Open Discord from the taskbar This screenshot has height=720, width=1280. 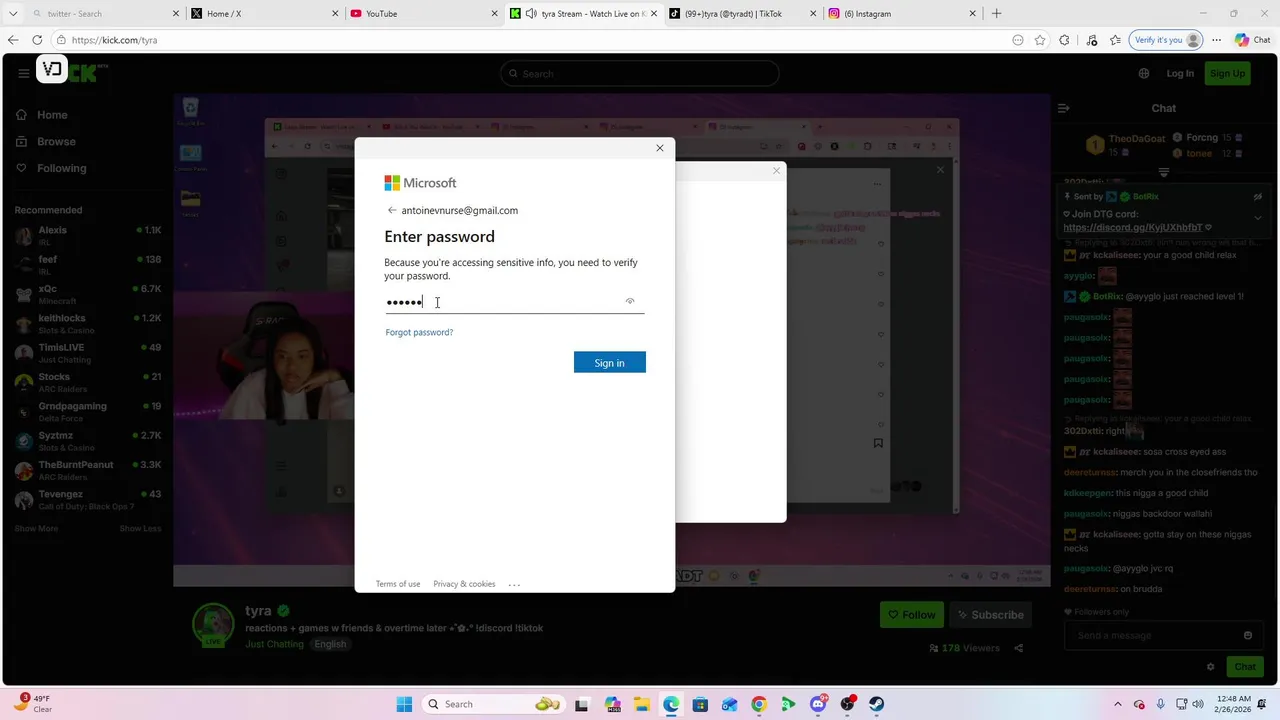(818, 704)
